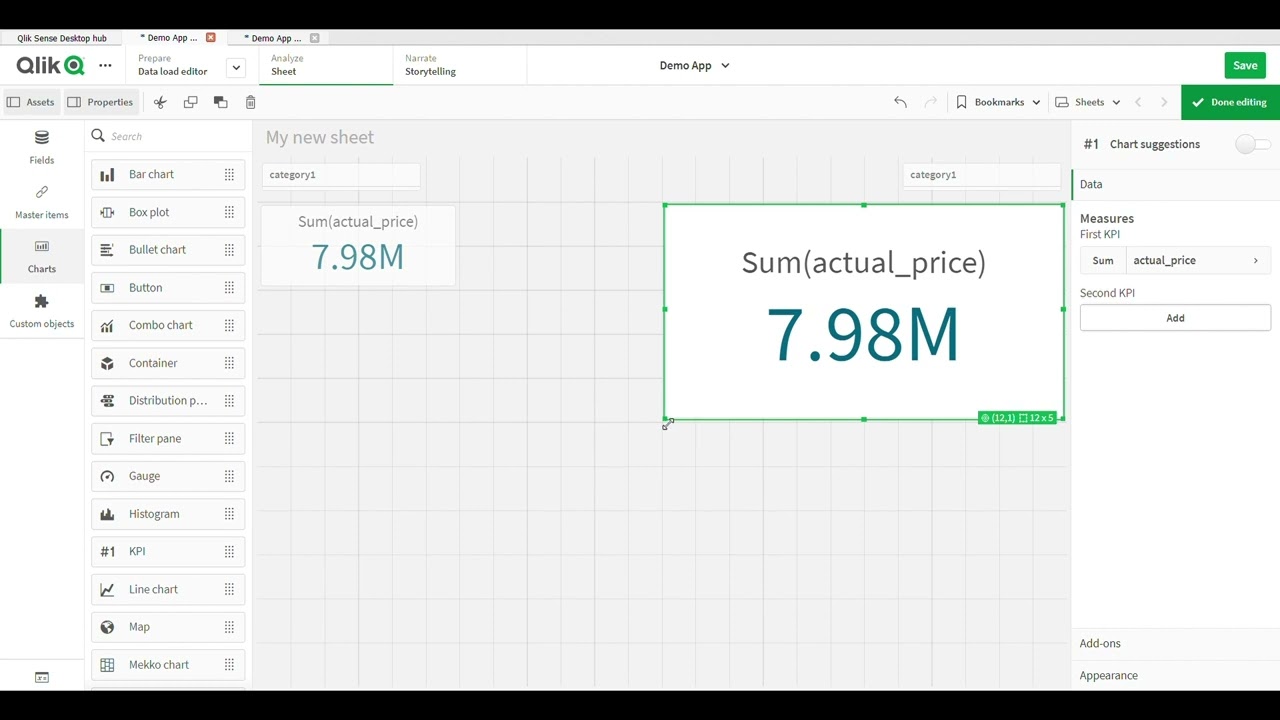This screenshot has height=720, width=1280.
Task: Open the Fields asset panel
Action: [x=41, y=146]
